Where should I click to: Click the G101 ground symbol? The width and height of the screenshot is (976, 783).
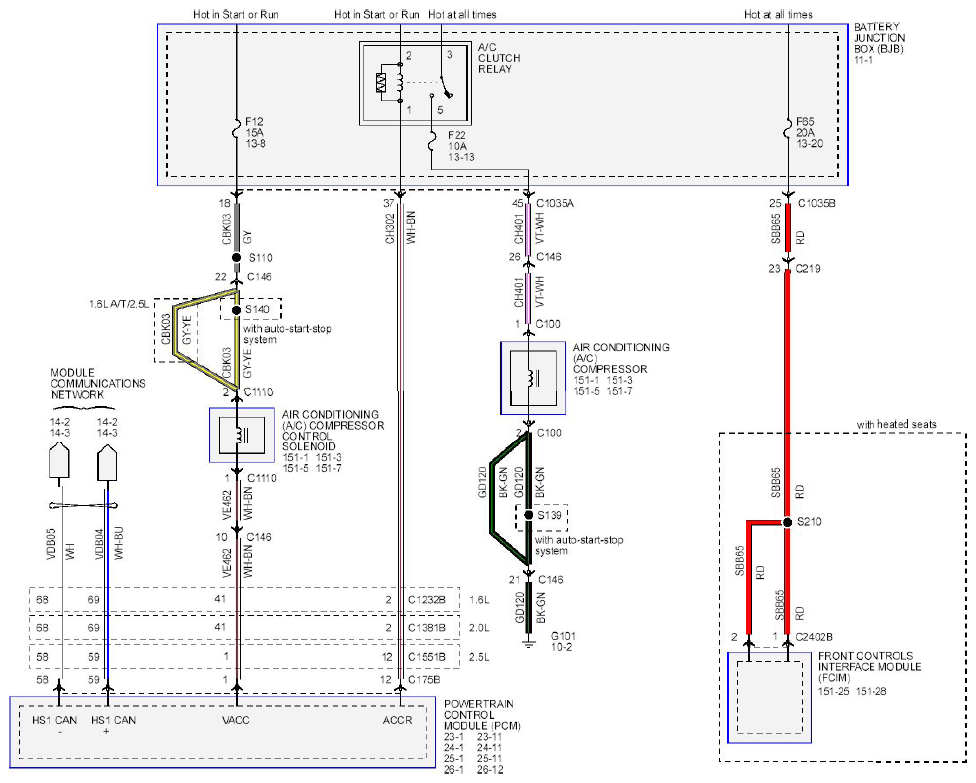528,641
